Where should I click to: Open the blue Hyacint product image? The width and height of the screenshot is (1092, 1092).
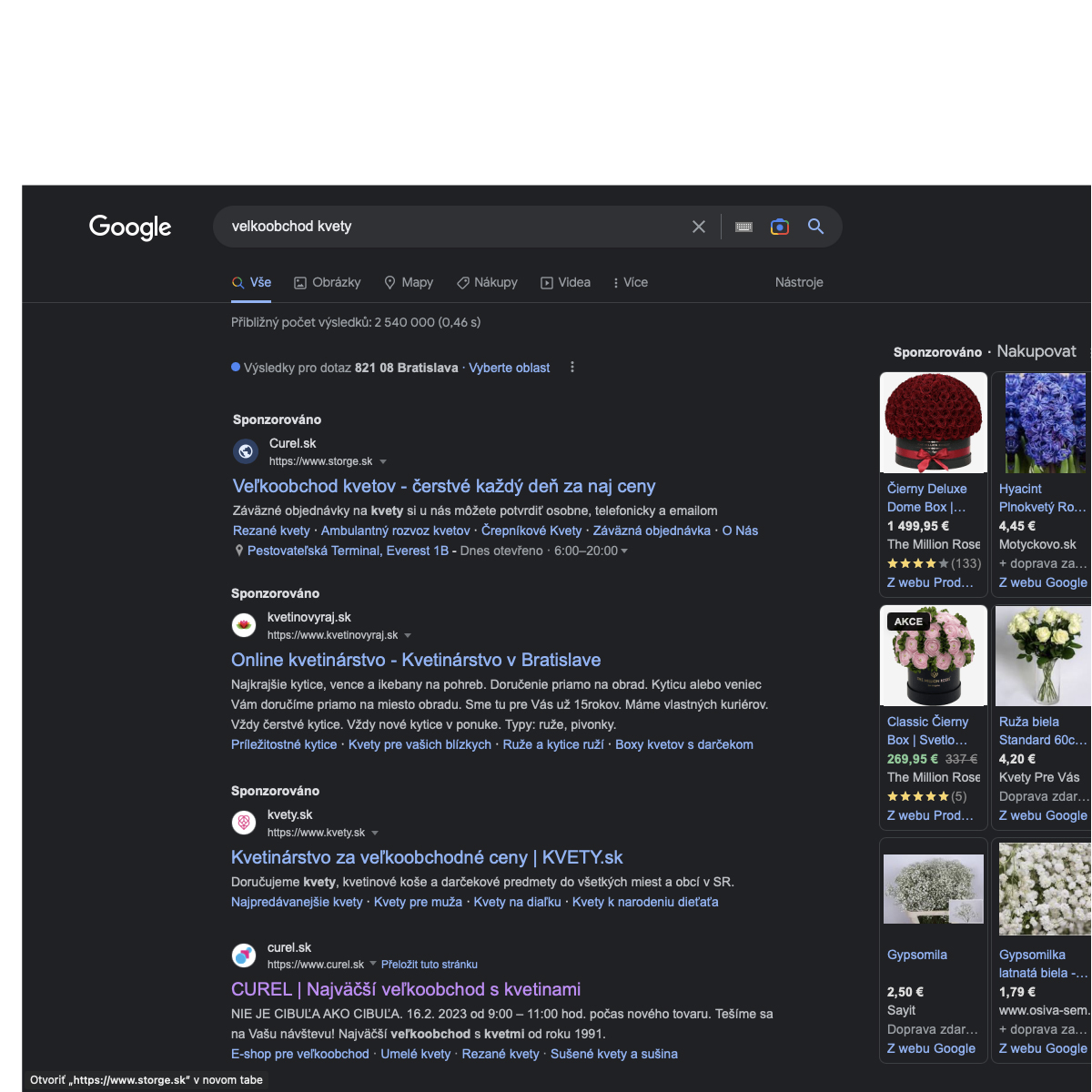coord(1044,422)
